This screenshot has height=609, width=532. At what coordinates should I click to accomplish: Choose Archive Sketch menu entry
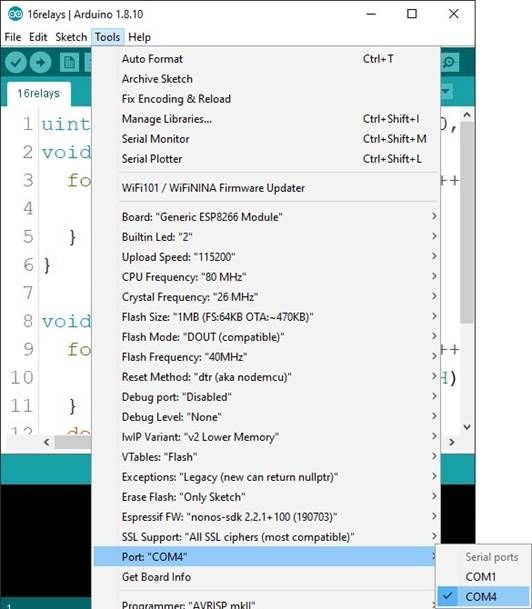(x=266, y=79)
